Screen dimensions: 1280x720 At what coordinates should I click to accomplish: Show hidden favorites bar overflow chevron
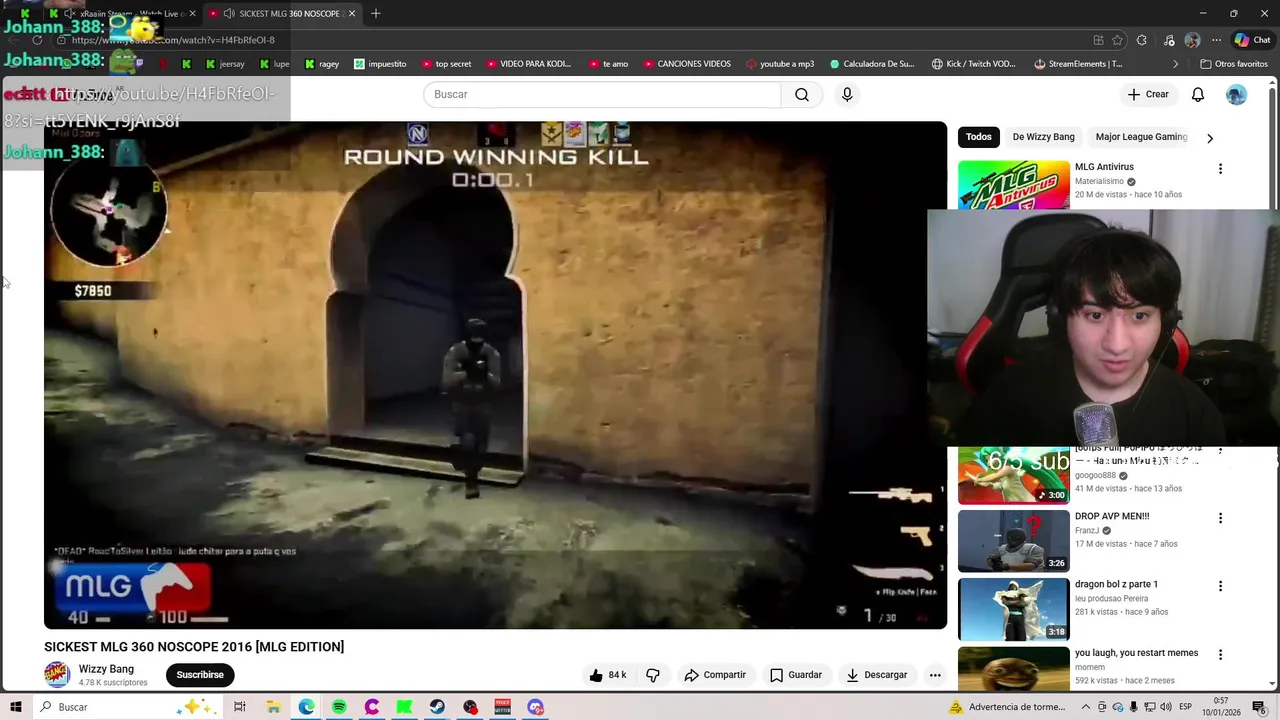pos(1176,64)
